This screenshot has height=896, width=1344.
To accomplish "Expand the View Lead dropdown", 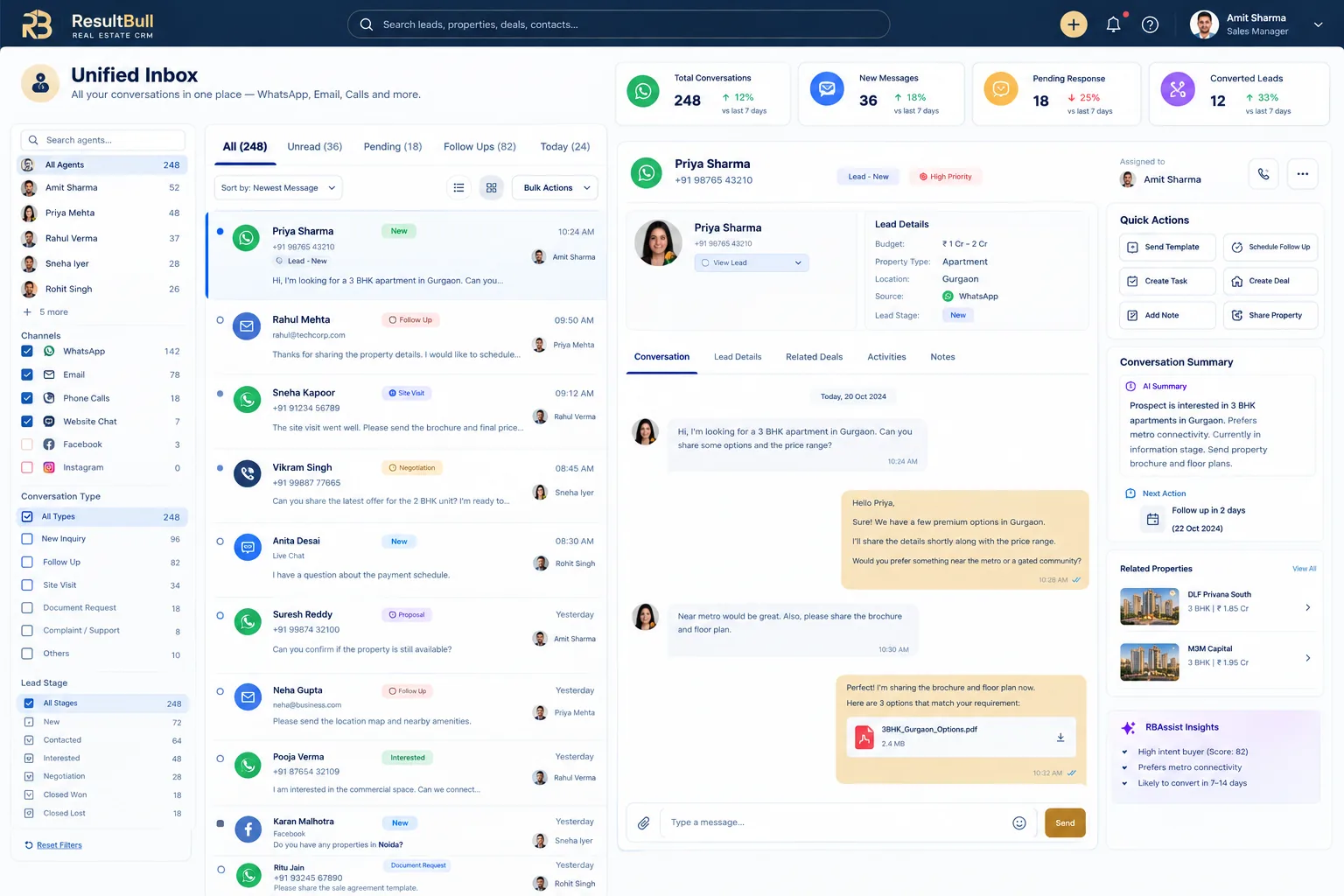I will coord(752,262).
